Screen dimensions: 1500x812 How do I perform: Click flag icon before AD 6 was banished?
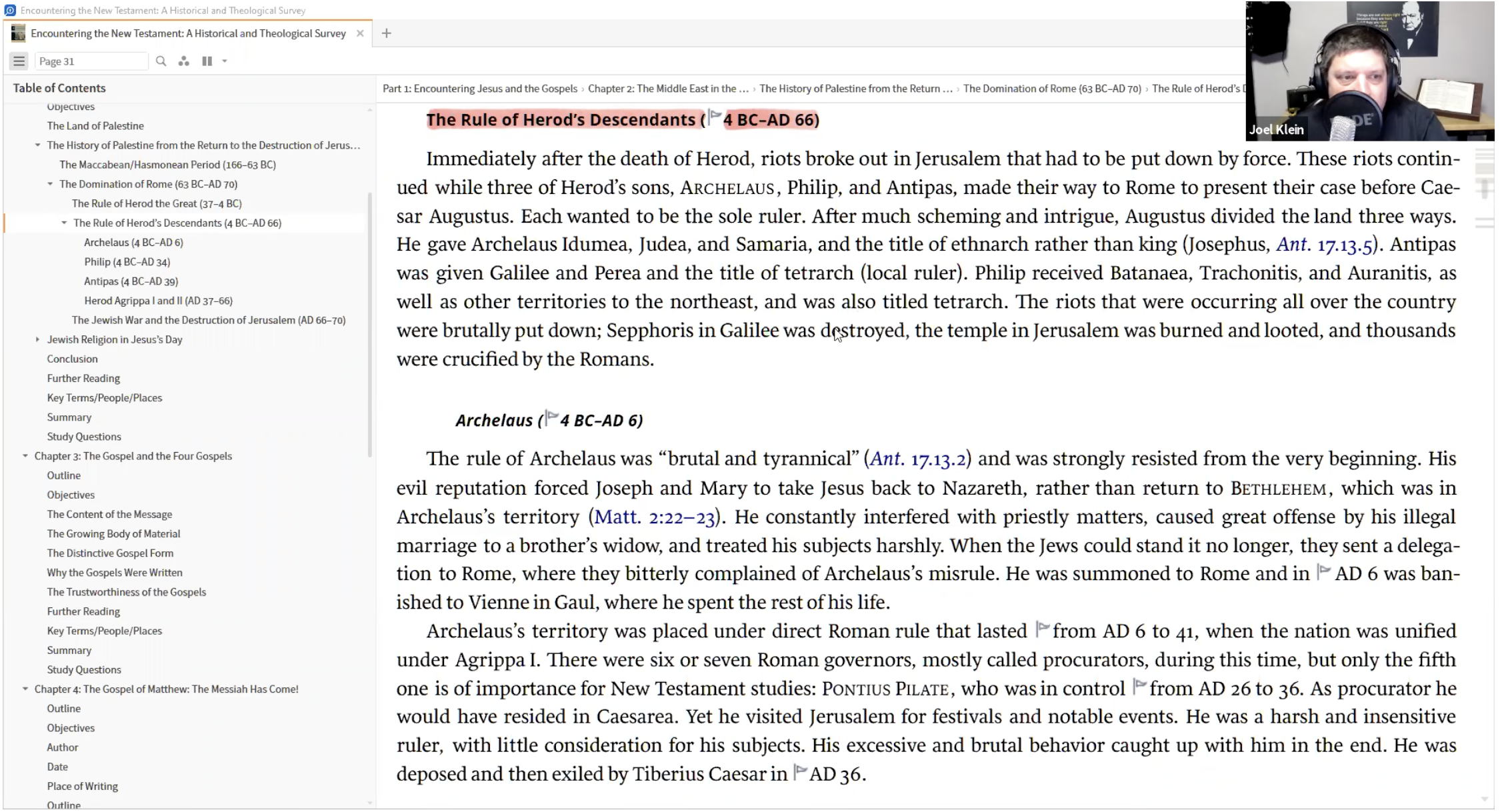click(1323, 571)
